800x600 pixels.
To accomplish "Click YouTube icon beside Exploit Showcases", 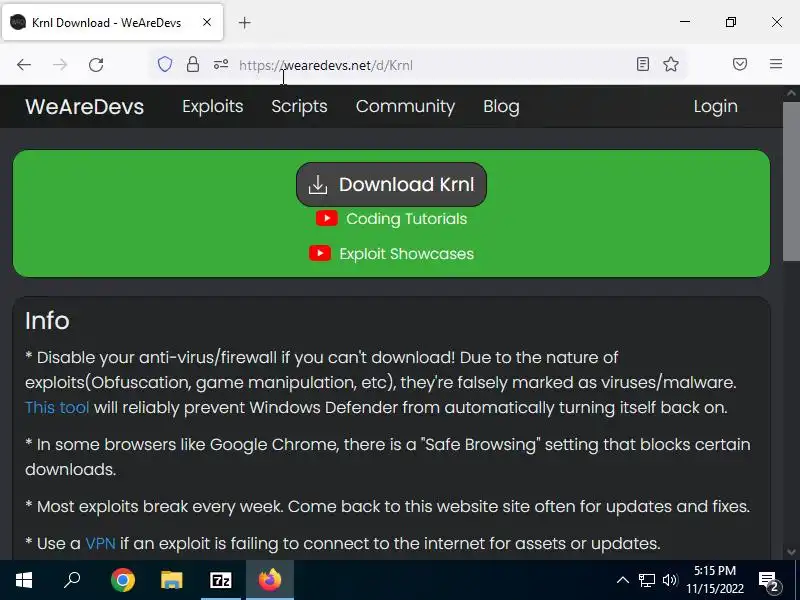I will 320,253.
